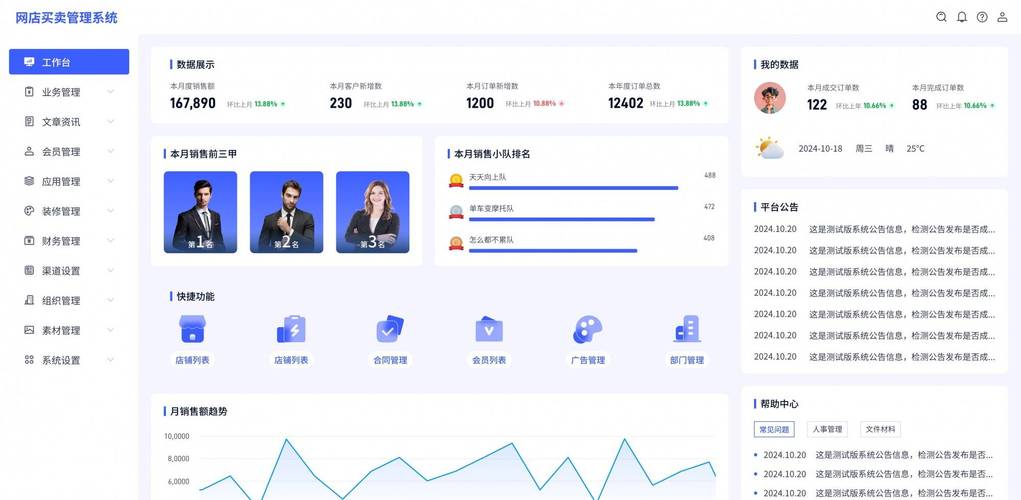1021x500 pixels.
Task: Click the first place seller photo
Action: tap(200, 212)
